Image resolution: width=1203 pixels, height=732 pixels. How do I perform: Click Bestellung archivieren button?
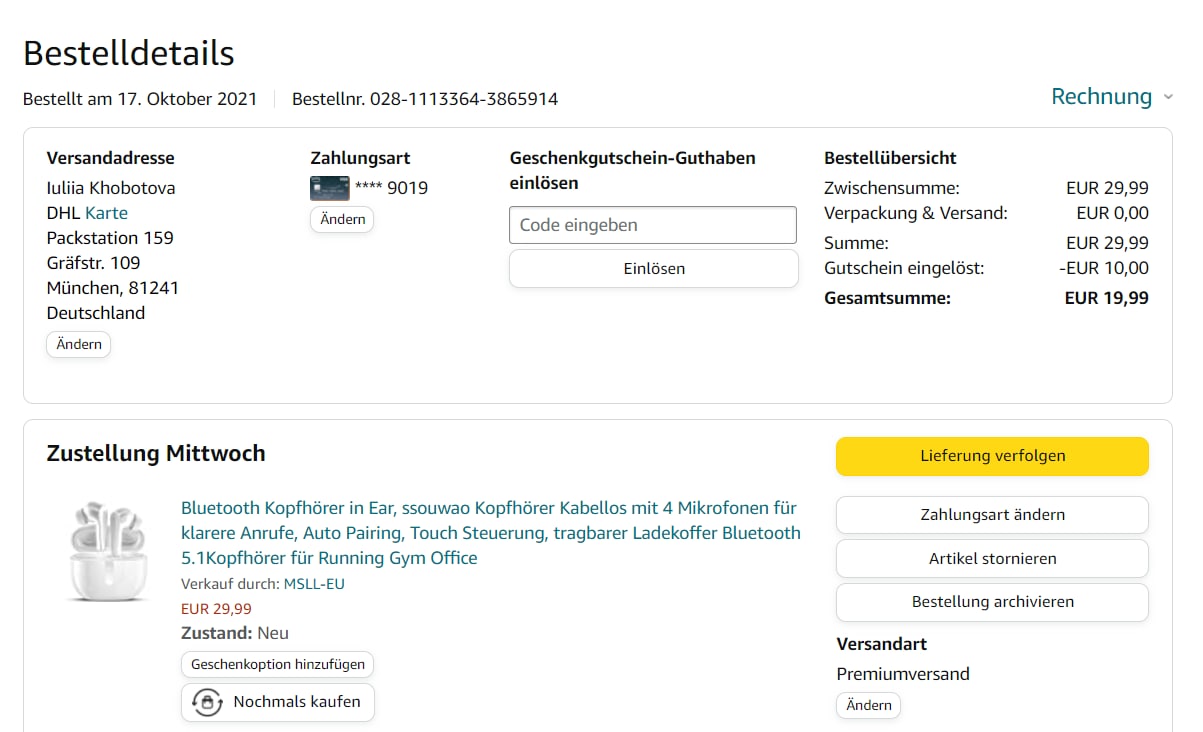992,602
